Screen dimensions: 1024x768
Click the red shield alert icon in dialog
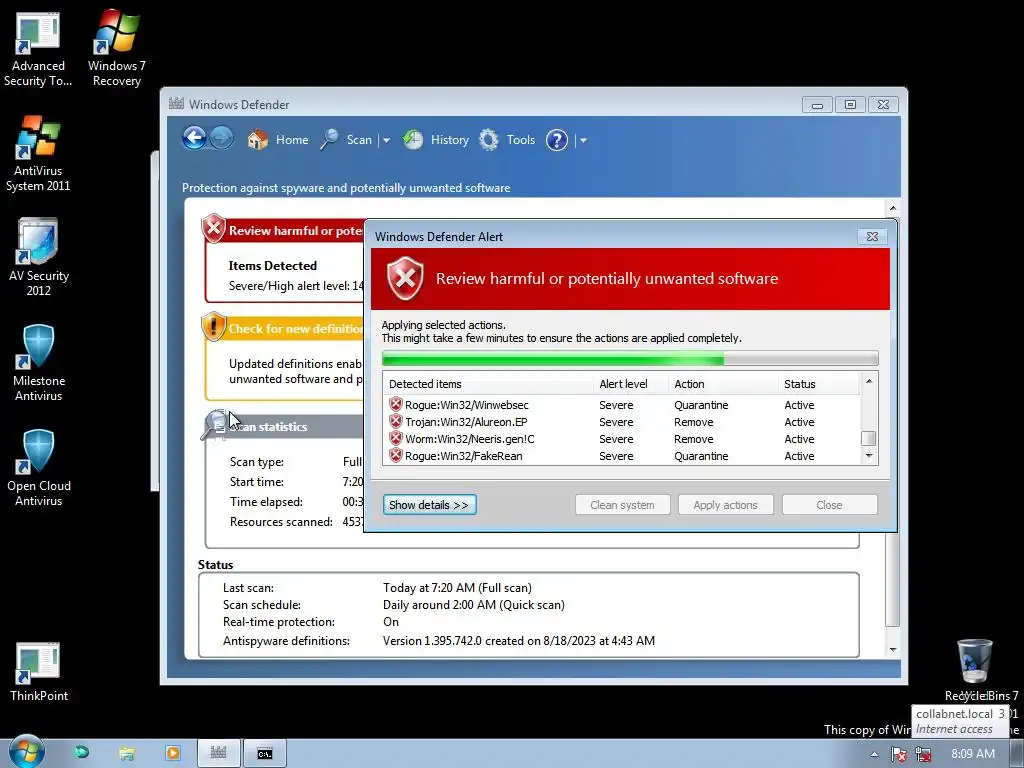405,278
